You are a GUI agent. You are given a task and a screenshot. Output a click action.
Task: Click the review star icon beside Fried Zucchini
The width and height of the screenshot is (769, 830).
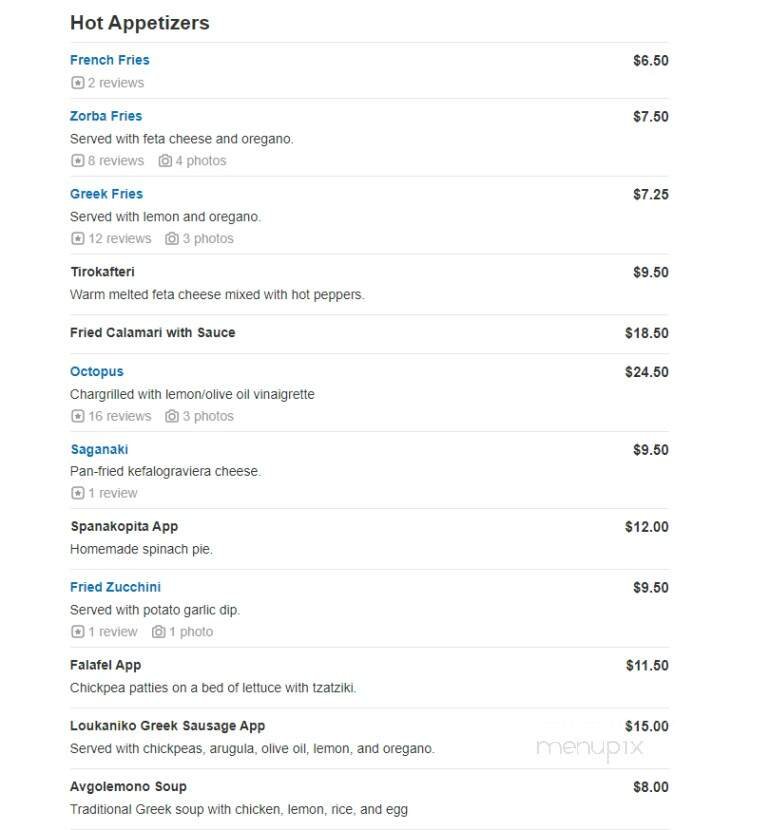pyautogui.click(x=76, y=631)
